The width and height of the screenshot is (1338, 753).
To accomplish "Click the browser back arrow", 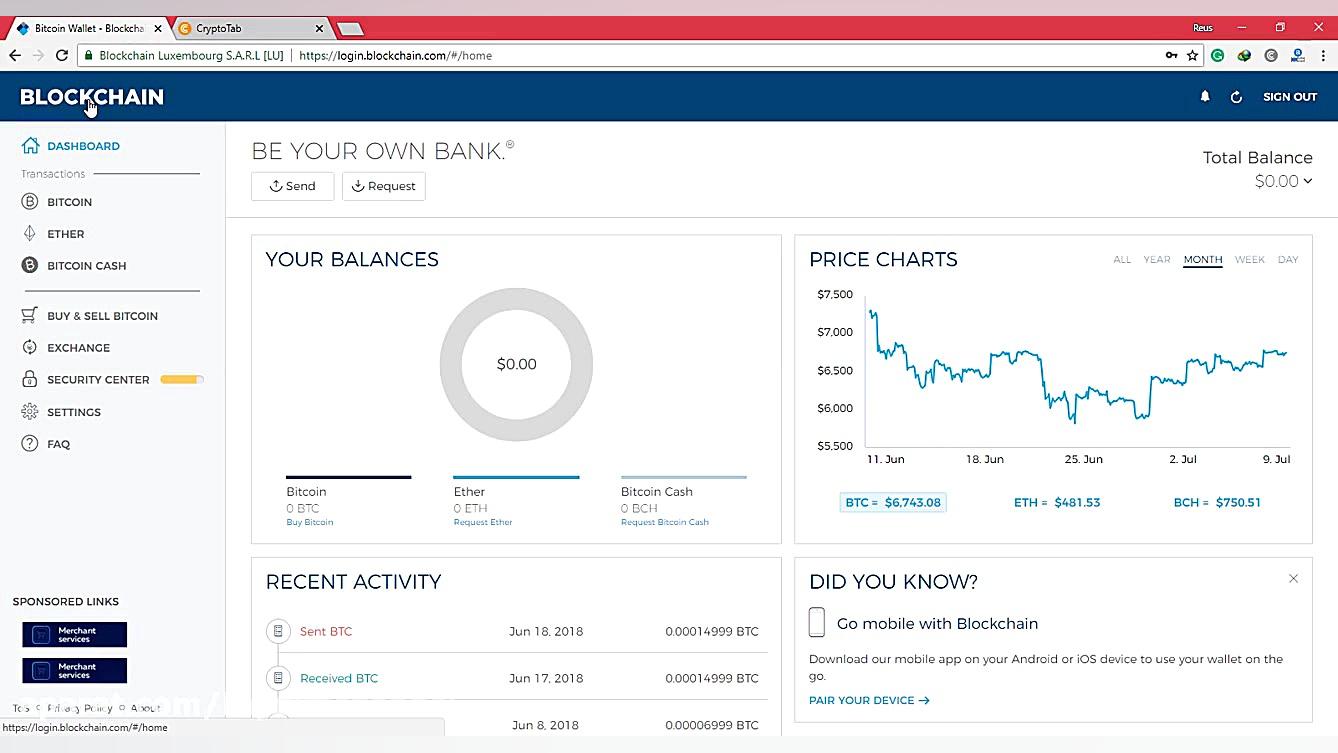I will tap(15, 56).
